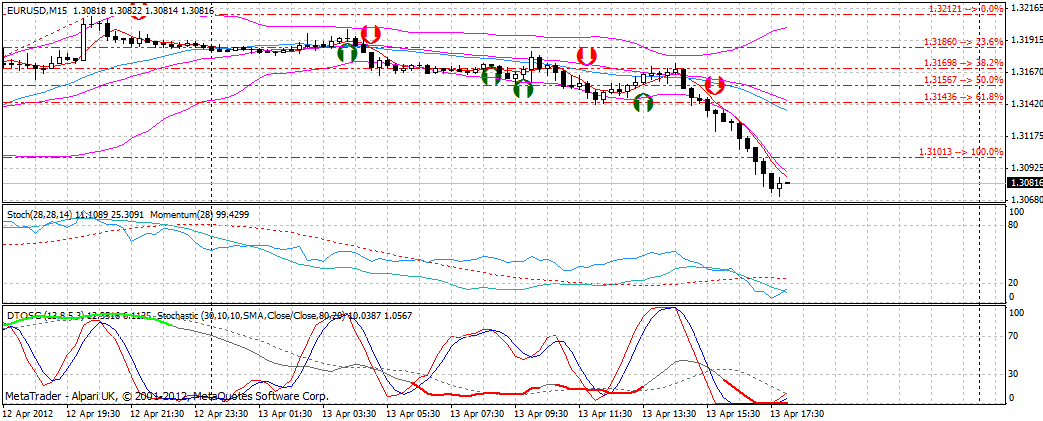Select the green up-arrow signal near 13 Apr 07:30
This screenshot has height=421, width=1043.
tap(491, 76)
